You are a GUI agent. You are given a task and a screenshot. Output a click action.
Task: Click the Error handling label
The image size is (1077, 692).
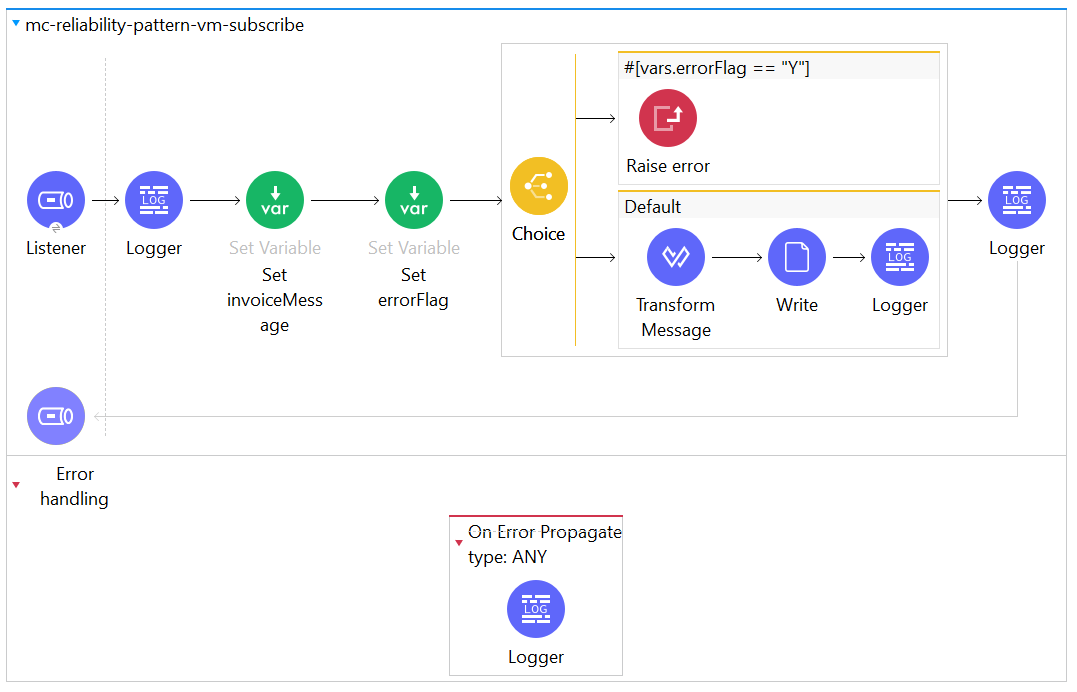pyautogui.click(x=74, y=486)
